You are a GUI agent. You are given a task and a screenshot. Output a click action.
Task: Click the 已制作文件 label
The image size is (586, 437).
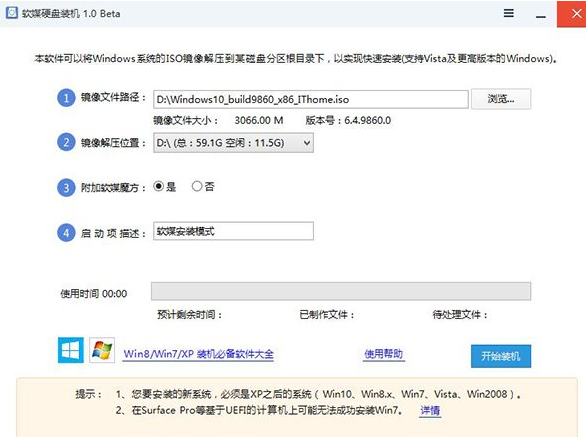[327, 315]
